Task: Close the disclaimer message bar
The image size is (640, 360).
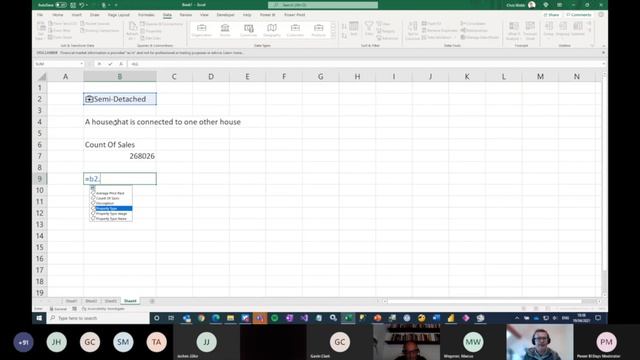Action: (x=603, y=53)
